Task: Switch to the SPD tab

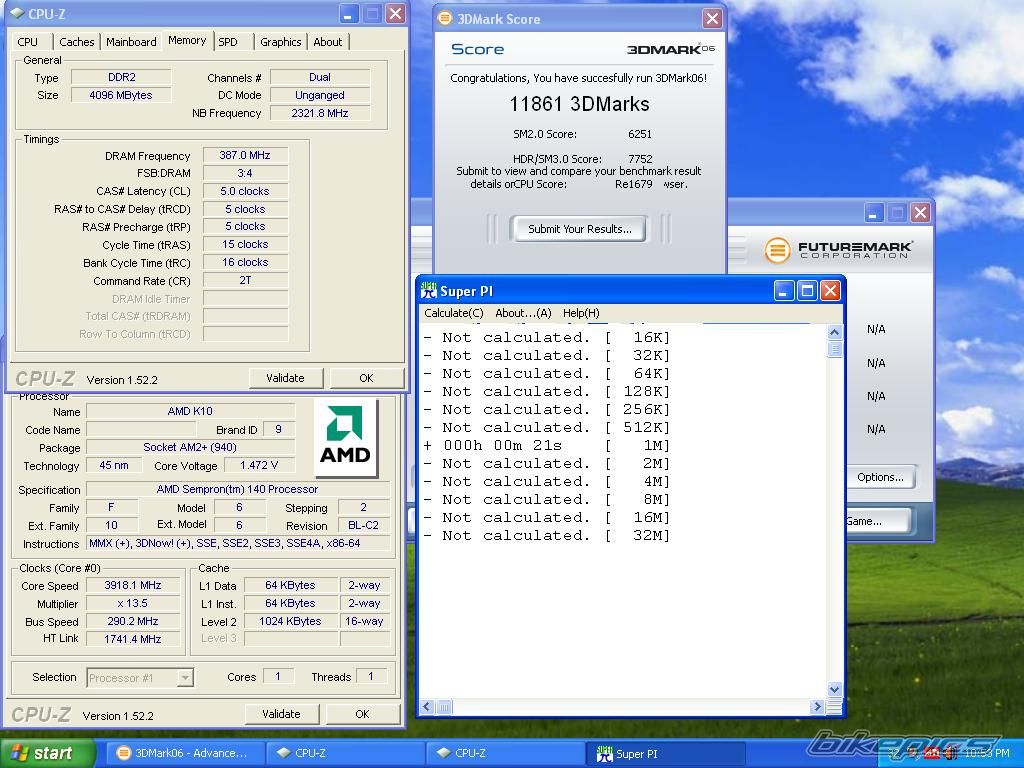Action: (228, 42)
